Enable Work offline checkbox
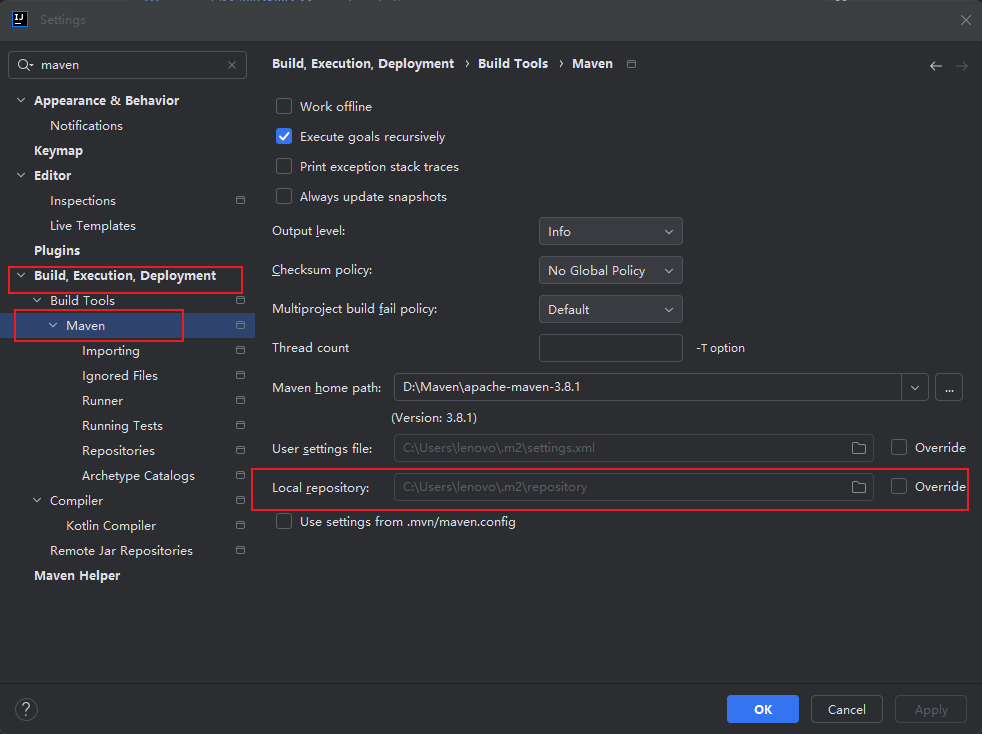The width and height of the screenshot is (982, 734). coord(284,106)
